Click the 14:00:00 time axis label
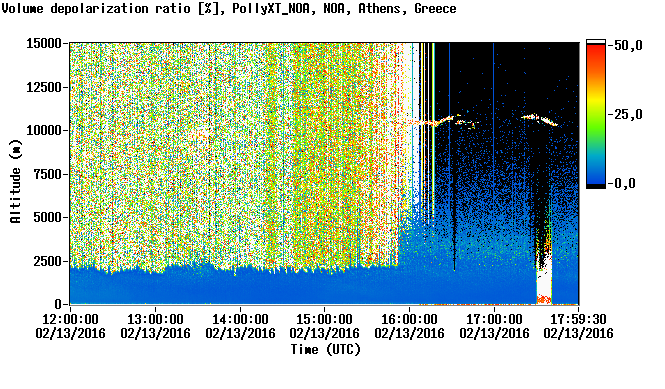This screenshot has width=665, height=389. [x=240, y=319]
